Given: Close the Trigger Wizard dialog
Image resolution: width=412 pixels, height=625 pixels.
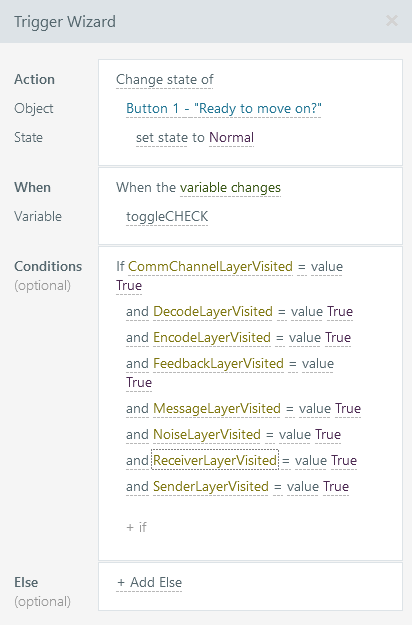Looking at the screenshot, I should pos(392,20).
